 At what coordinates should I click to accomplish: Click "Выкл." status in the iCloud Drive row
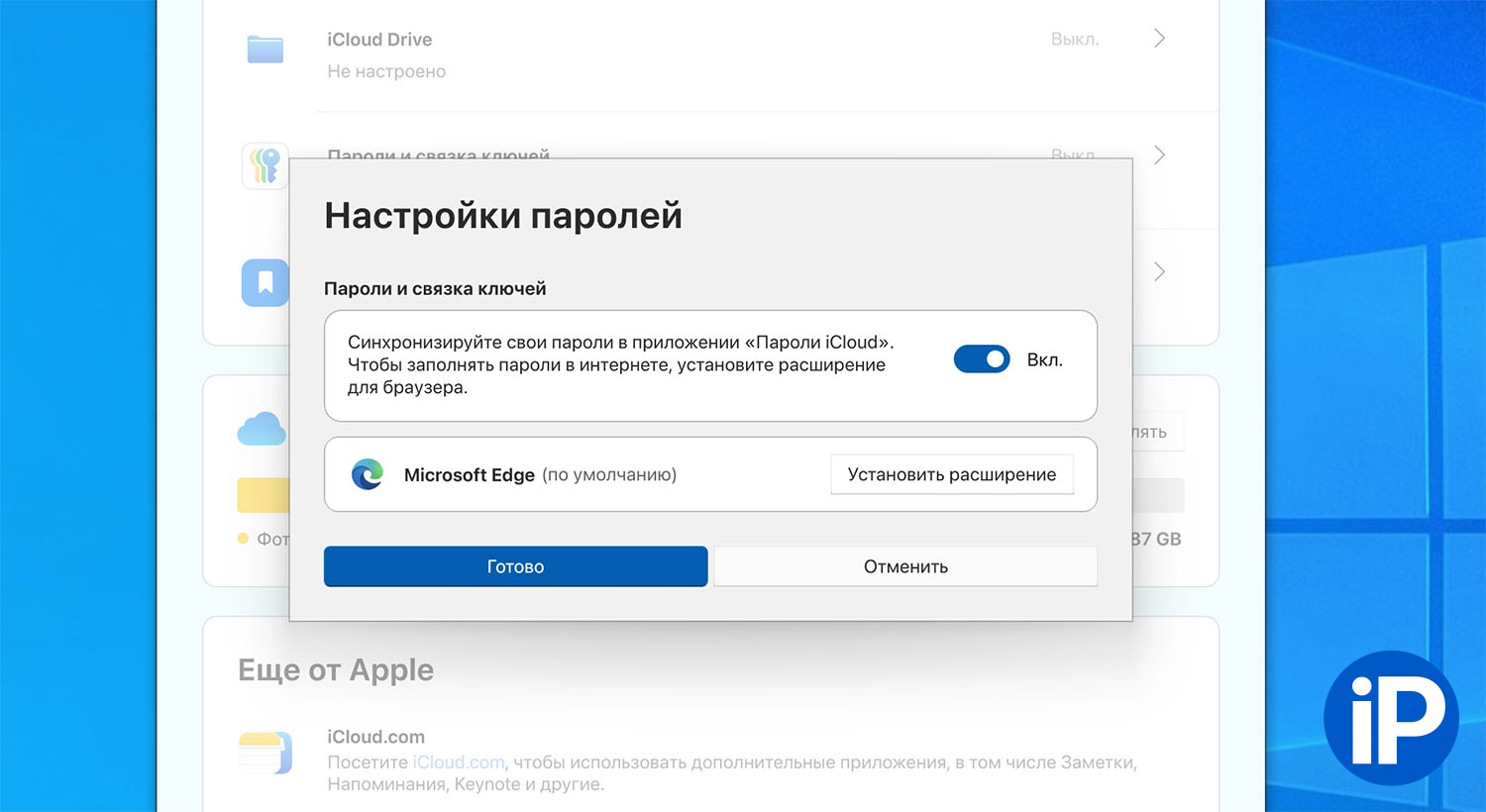click(x=1075, y=40)
